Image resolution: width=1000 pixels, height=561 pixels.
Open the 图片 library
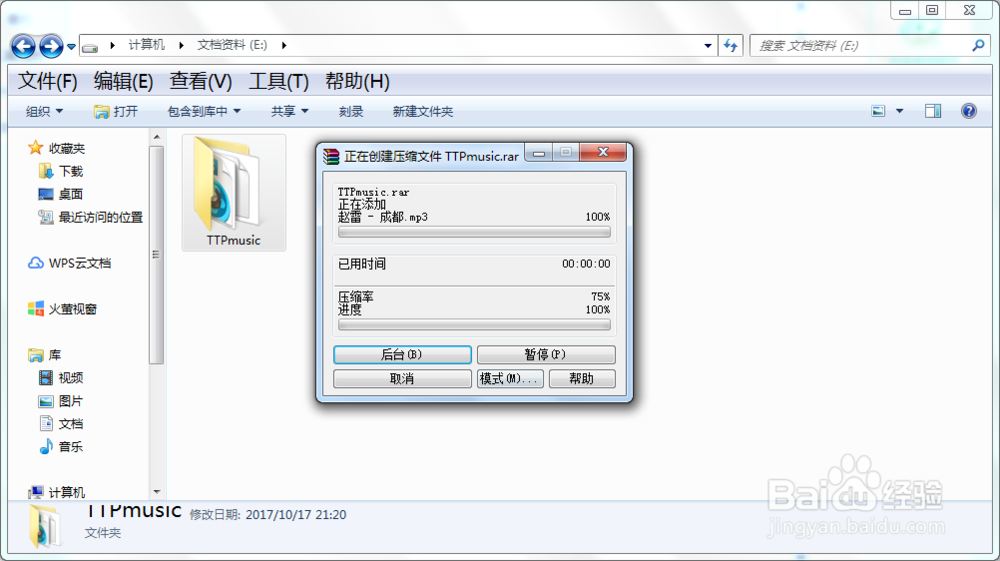tap(61, 401)
